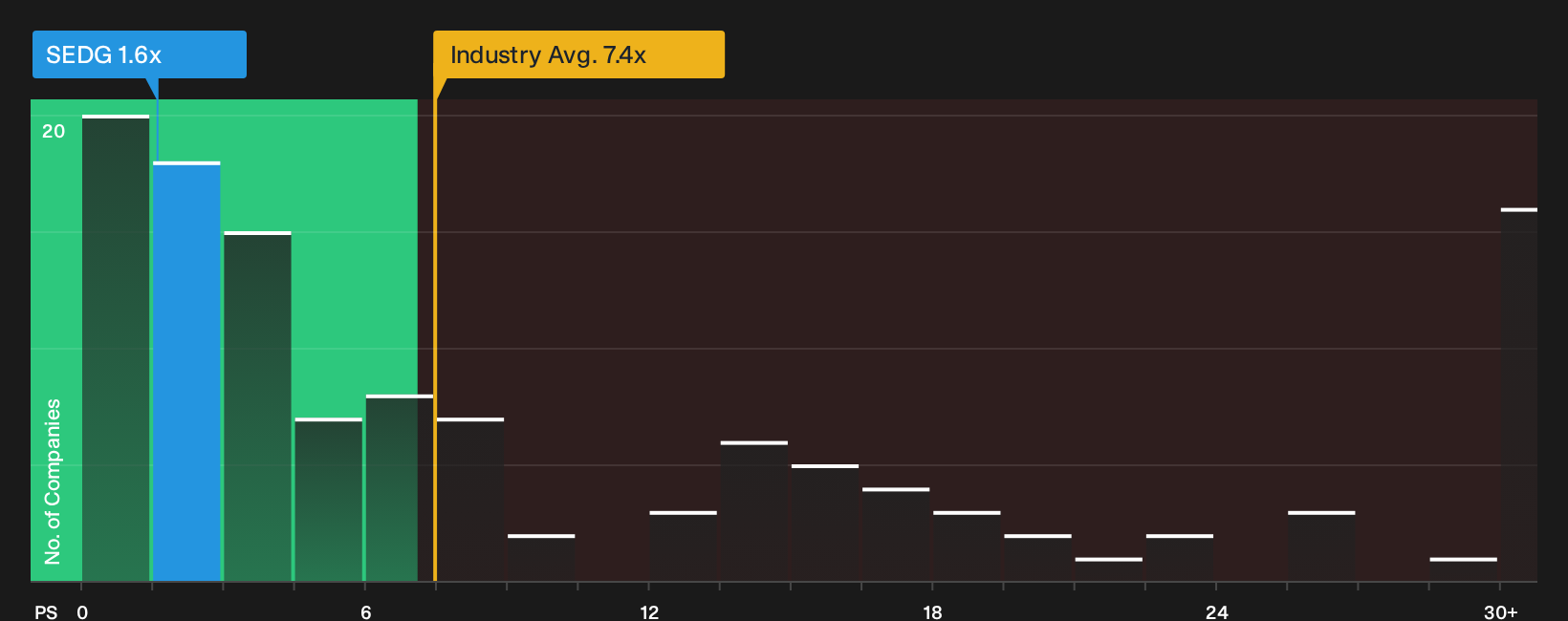Click the x-axis tick label '24'

tap(1216, 611)
